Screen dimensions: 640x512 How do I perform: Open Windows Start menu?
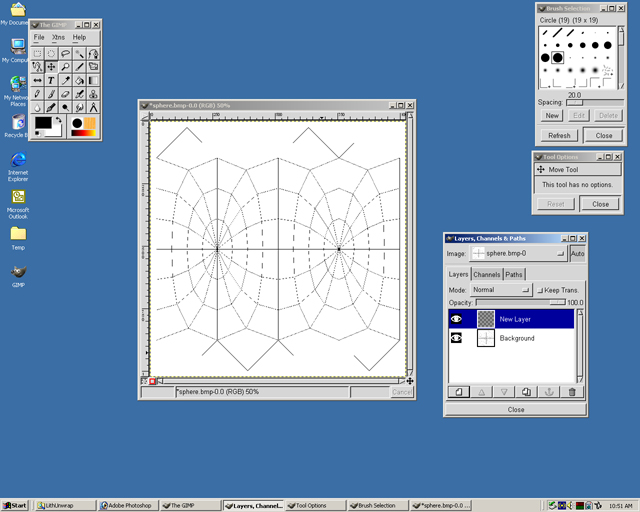pos(15,505)
